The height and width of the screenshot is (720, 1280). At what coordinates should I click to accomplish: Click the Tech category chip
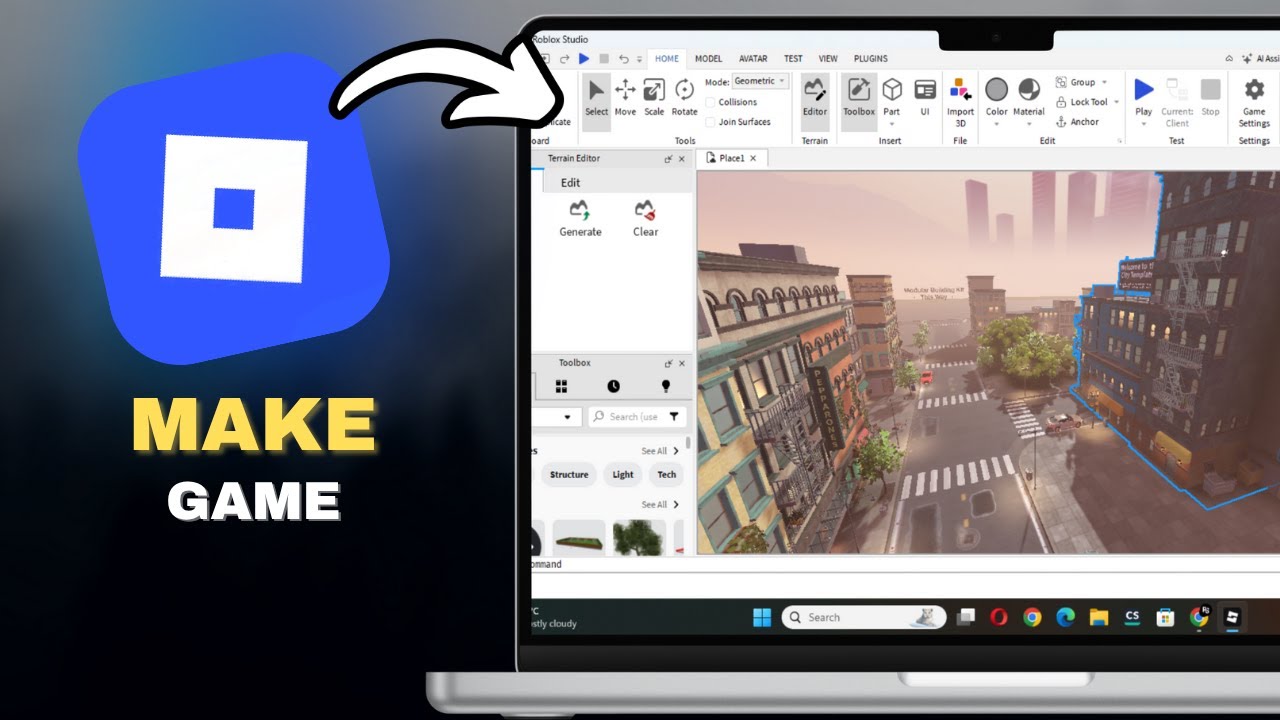tap(667, 475)
